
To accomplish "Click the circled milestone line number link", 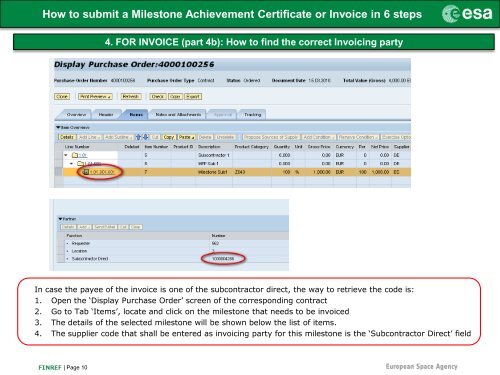I will click(102, 172).
